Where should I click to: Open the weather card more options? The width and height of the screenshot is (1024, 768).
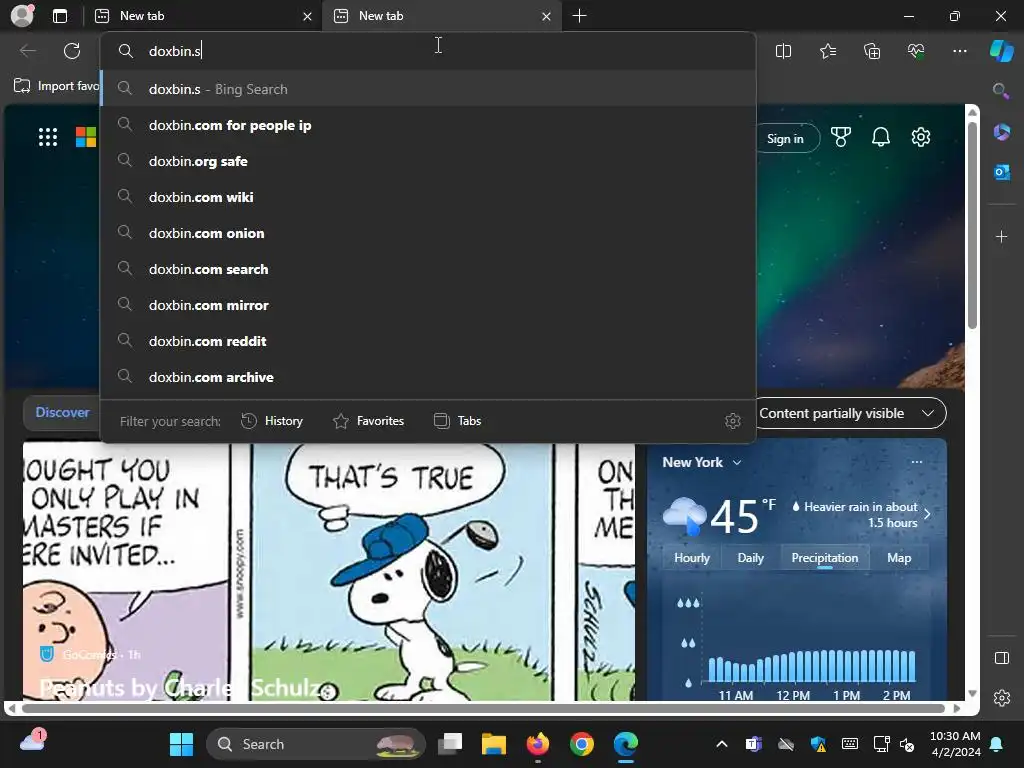pyautogui.click(x=917, y=462)
